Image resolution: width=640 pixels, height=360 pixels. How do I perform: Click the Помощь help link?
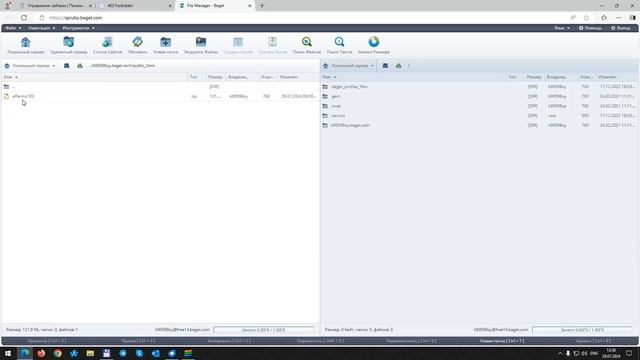(x=590, y=28)
